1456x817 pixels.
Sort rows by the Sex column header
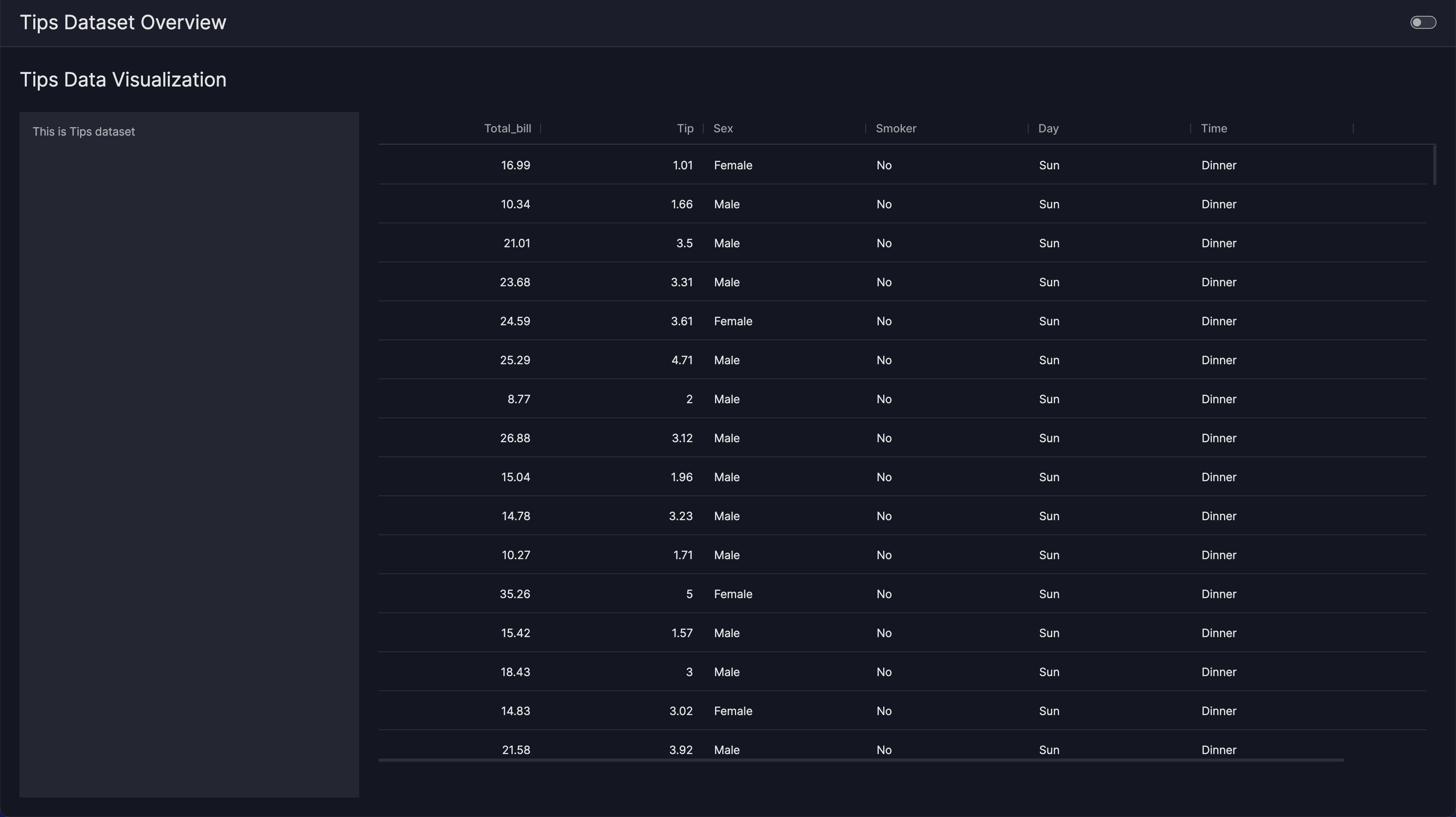tap(723, 128)
